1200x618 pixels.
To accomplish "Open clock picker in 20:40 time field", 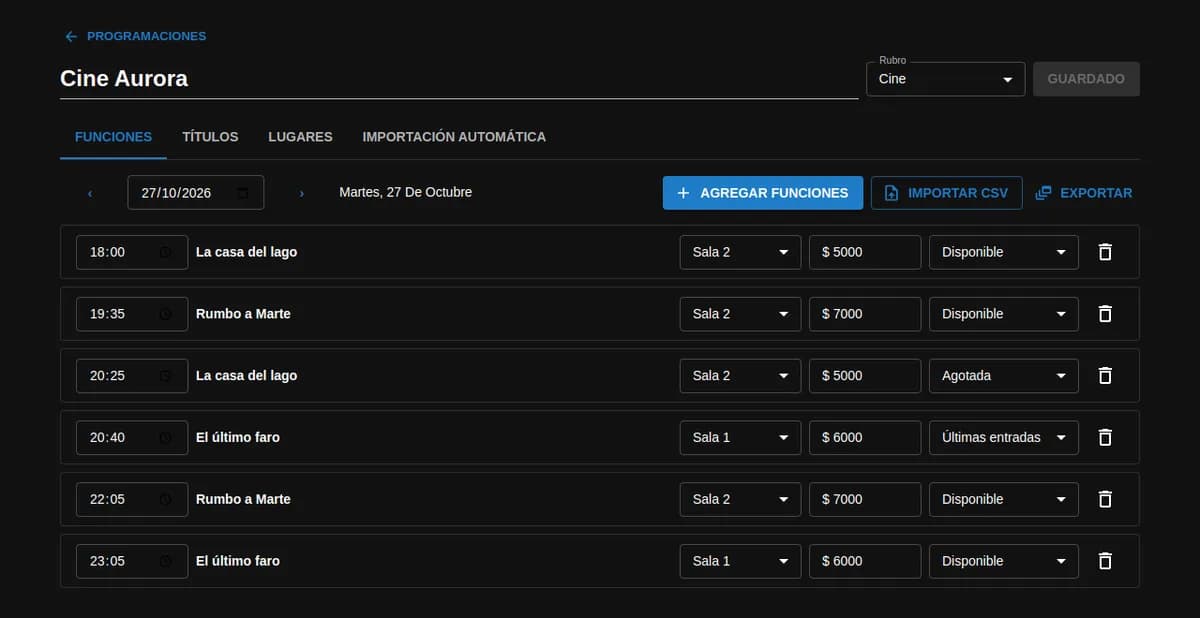I will tap(165, 437).
